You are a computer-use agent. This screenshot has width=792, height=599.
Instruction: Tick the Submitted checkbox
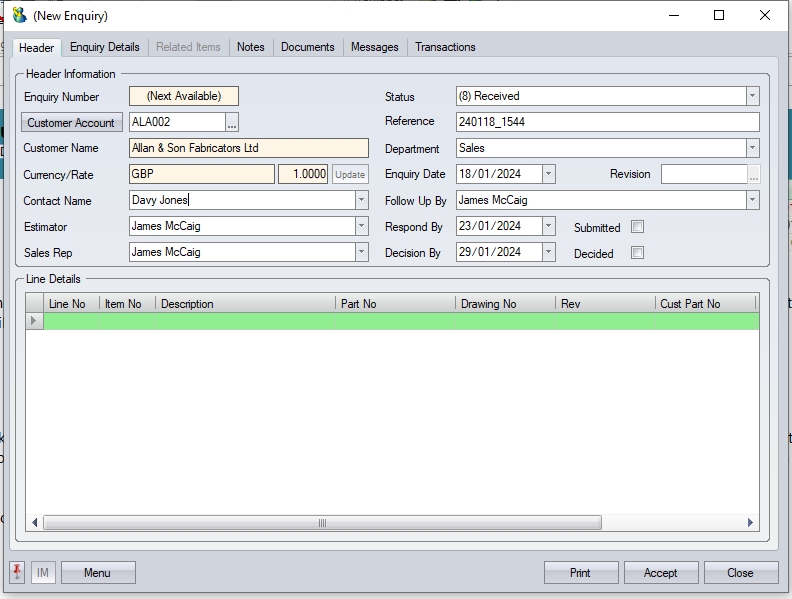pos(637,227)
